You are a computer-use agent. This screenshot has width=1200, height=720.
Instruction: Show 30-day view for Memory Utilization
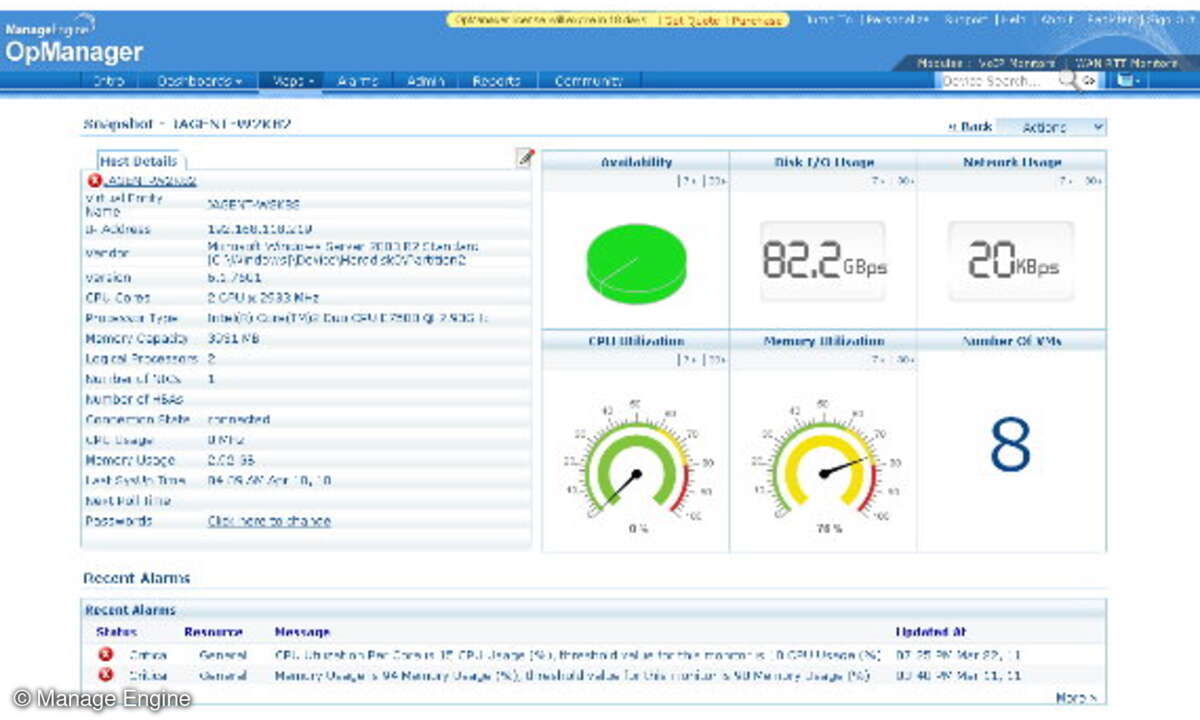click(x=904, y=360)
